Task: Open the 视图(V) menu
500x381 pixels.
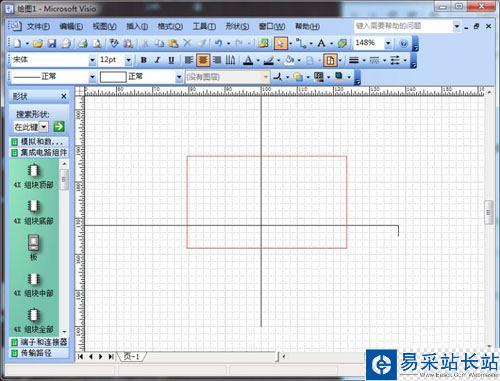Action: click(x=104, y=26)
